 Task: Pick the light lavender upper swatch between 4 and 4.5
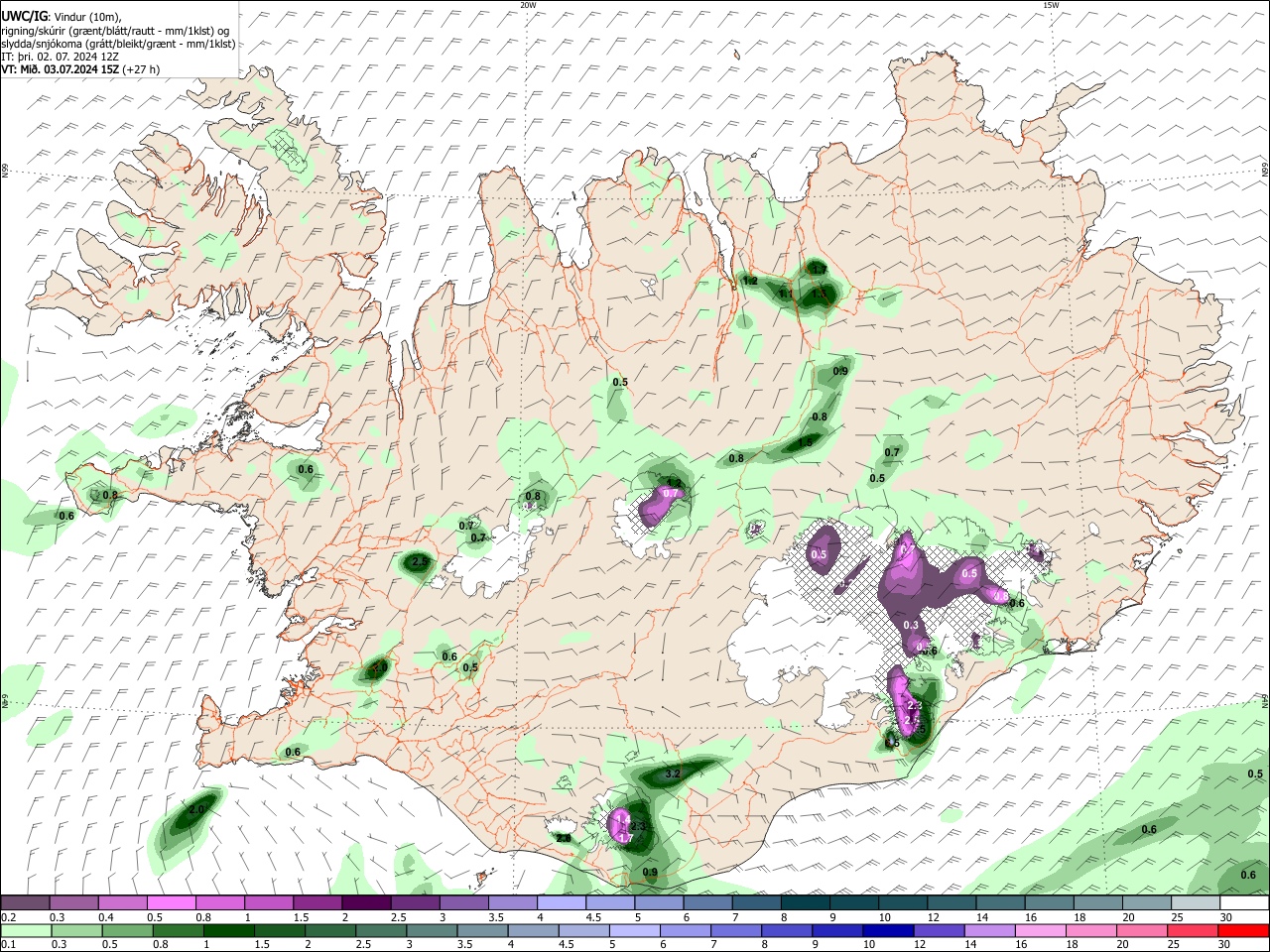point(561,903)
